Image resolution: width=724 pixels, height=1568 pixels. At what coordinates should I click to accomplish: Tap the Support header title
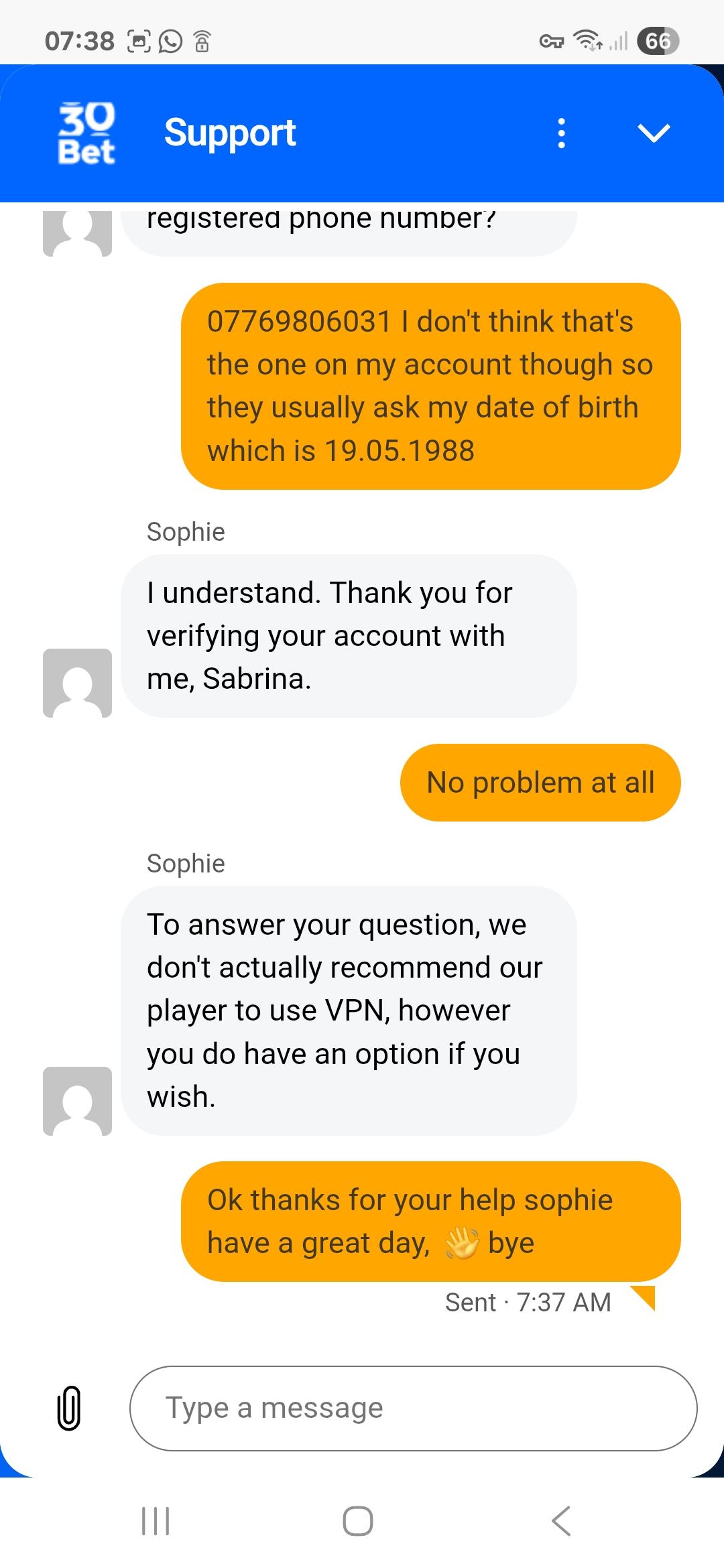pos(230,133)
